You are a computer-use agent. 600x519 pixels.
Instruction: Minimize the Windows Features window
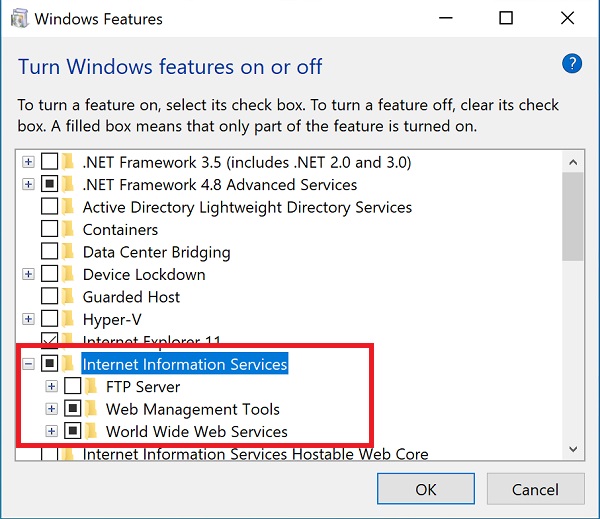click(x=446, y=18)
